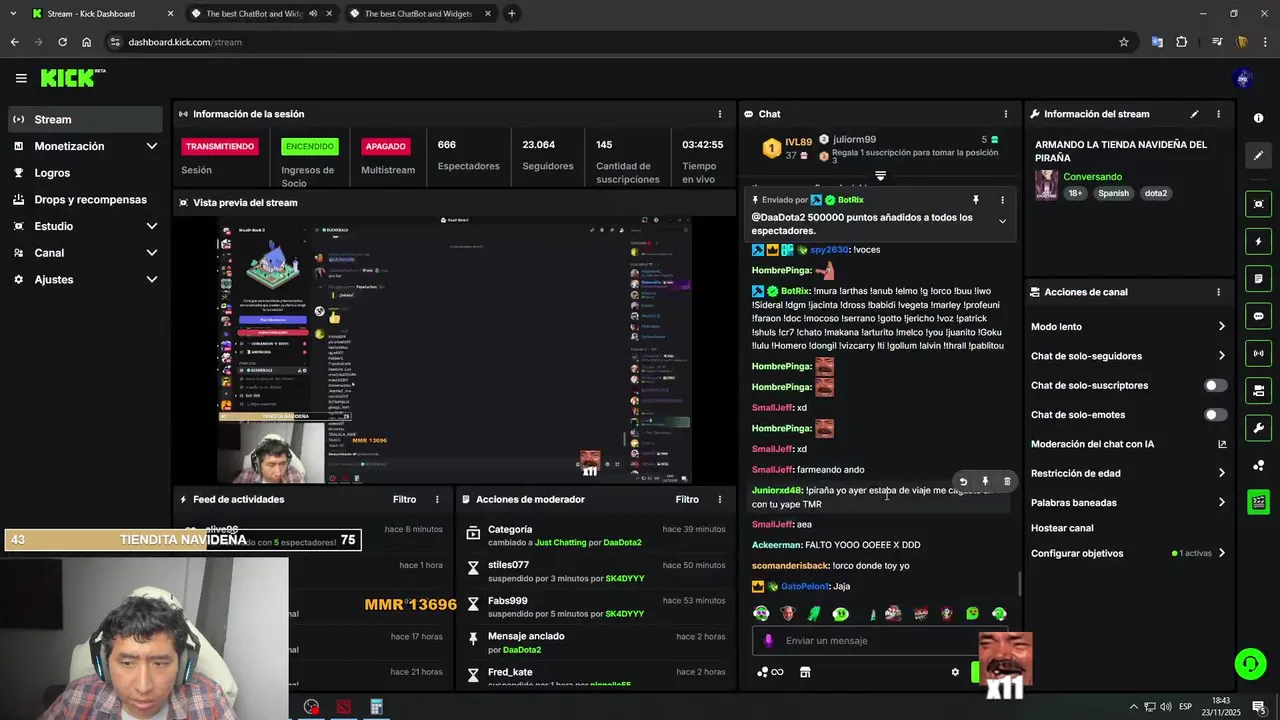Toggle Chat de solo-emotes switch

click(1215, 414)
